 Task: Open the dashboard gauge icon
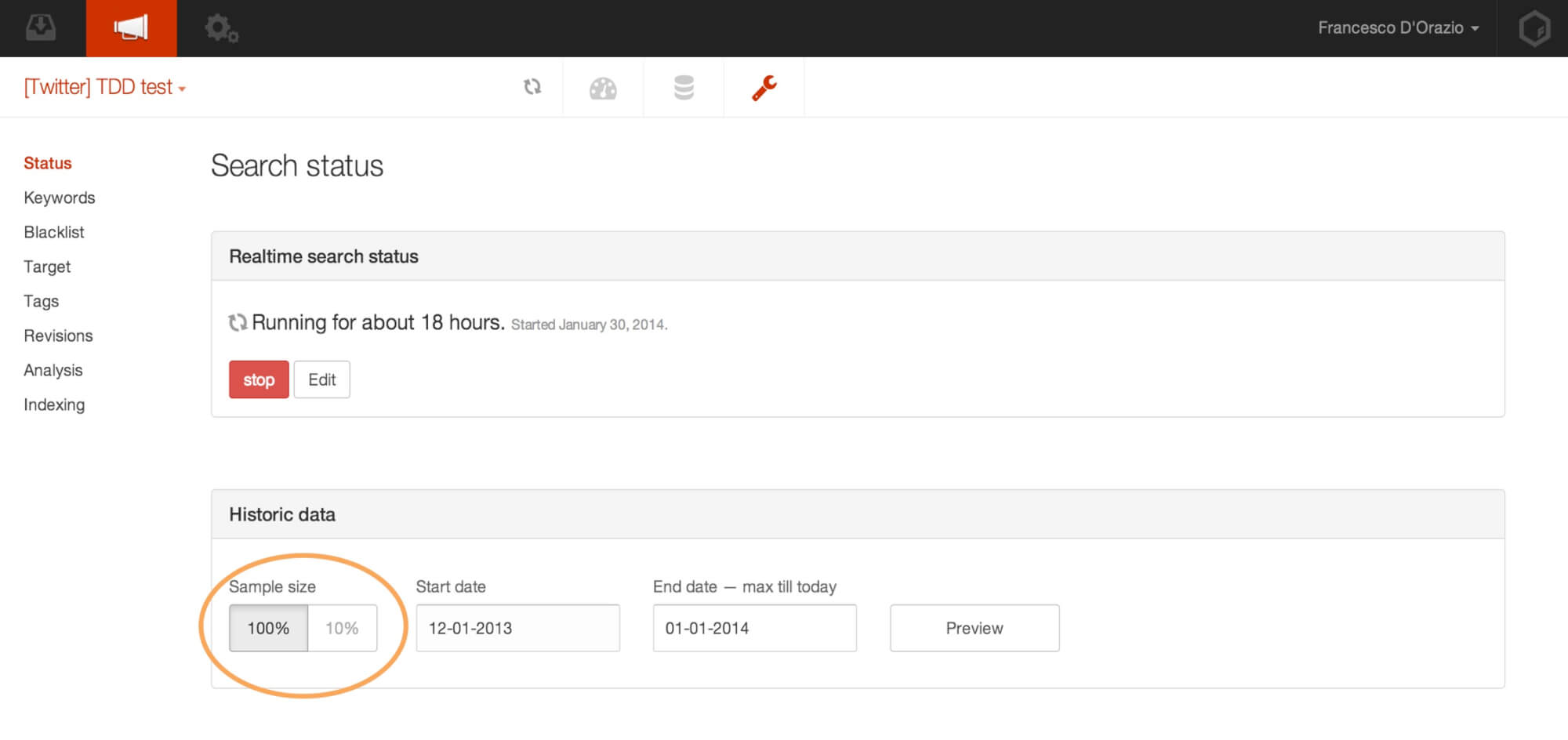(x=603, y=89)
